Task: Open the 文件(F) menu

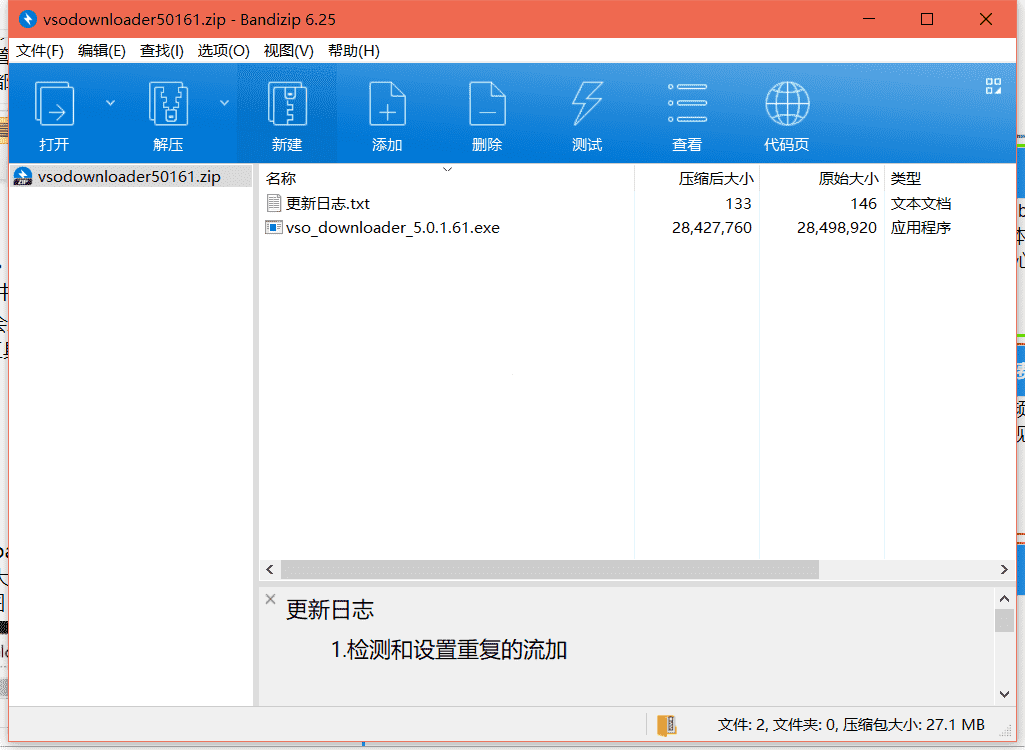Action: point(40,51)
